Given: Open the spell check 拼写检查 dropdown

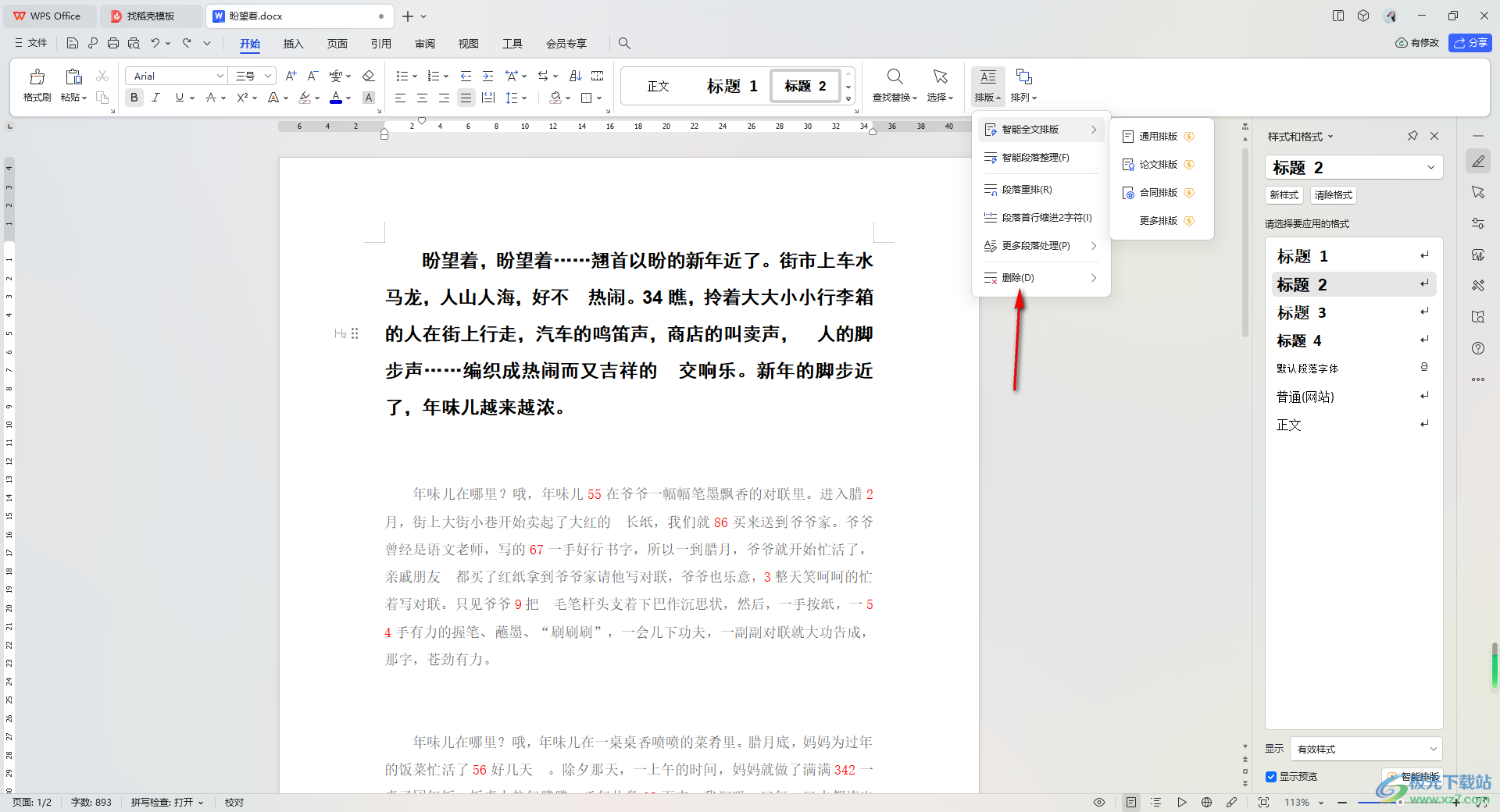Looking at the screenshot, I should point(167,802).
